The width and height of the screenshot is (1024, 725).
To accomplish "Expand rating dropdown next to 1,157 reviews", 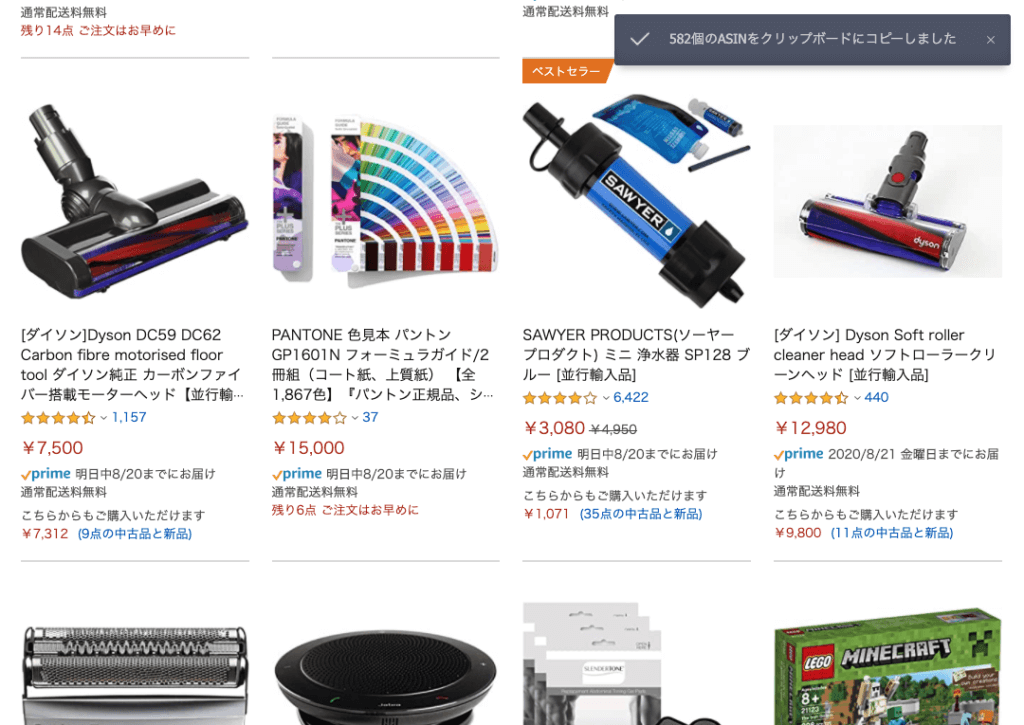I will [x=103, y=418].
